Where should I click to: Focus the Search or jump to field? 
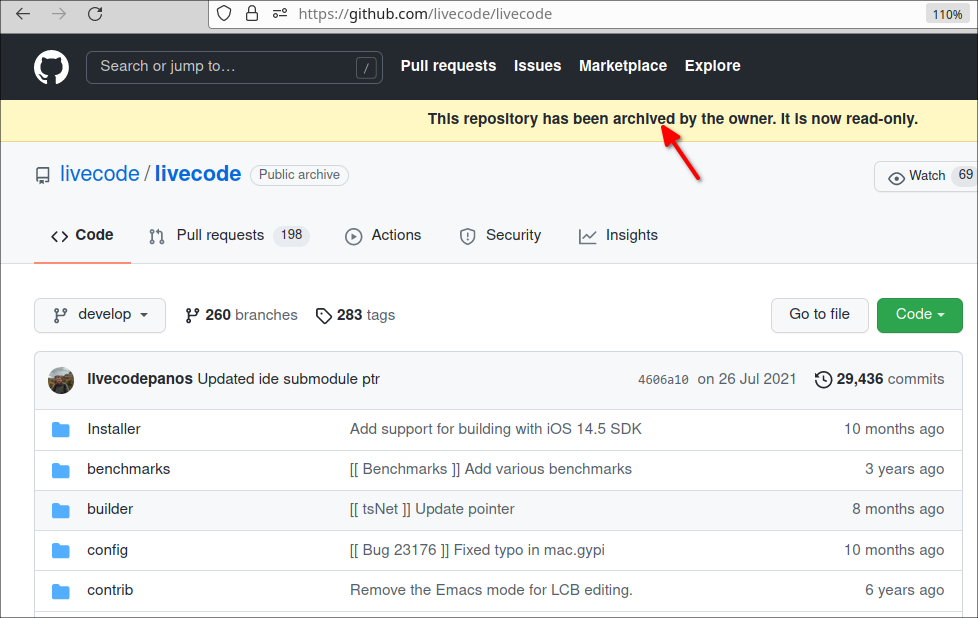(234, 67)
